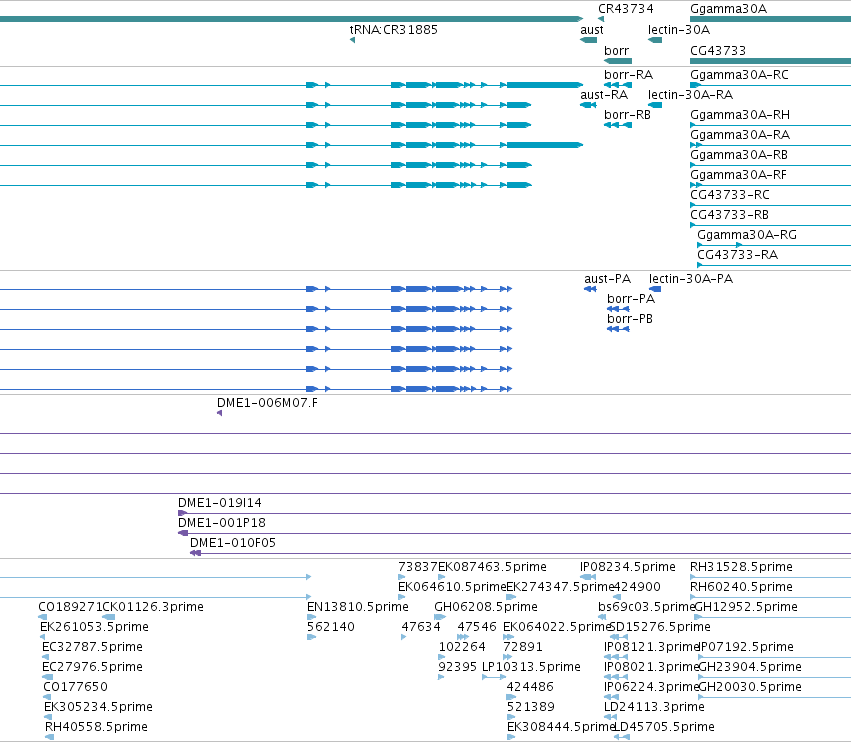
Task: Select the IP07192.5prime EST label
Action: tap(746, 647)
